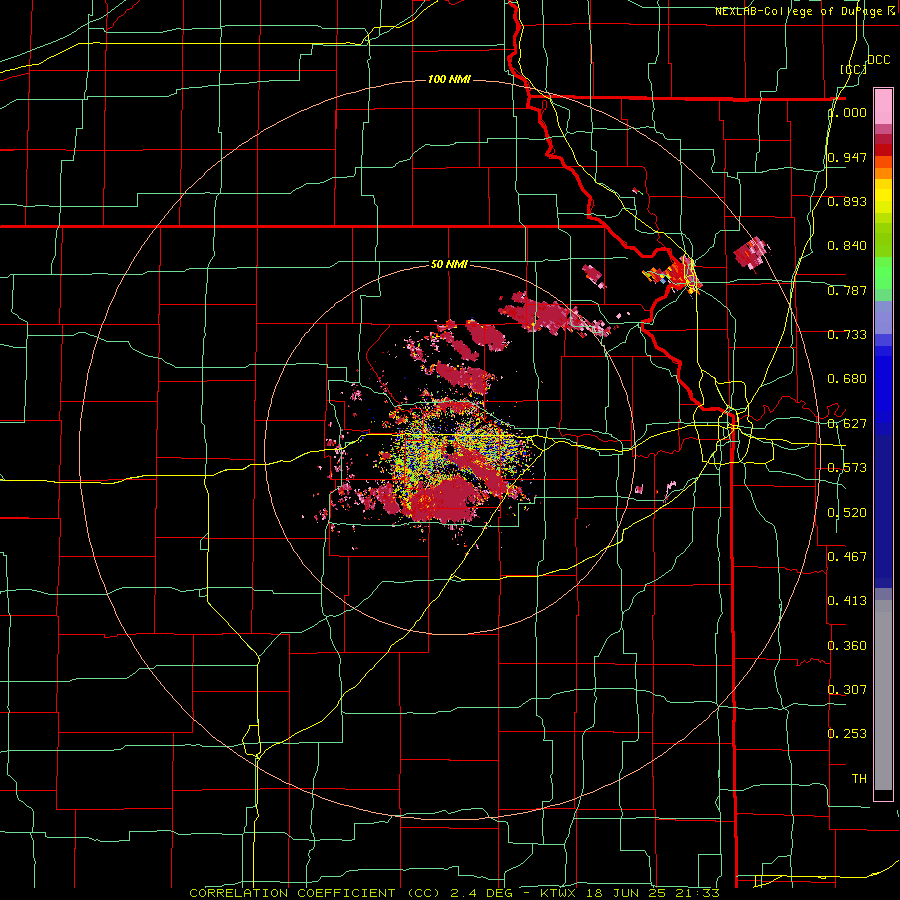Click the 0.413 legend value
The height and width of the screenshot is (900, 900).
[847, 601]
